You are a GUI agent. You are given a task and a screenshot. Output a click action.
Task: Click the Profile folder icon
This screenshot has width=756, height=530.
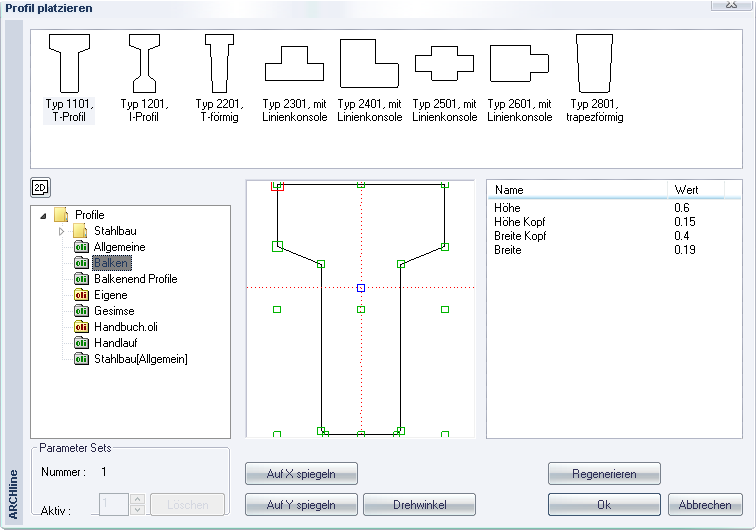point(61,215)
